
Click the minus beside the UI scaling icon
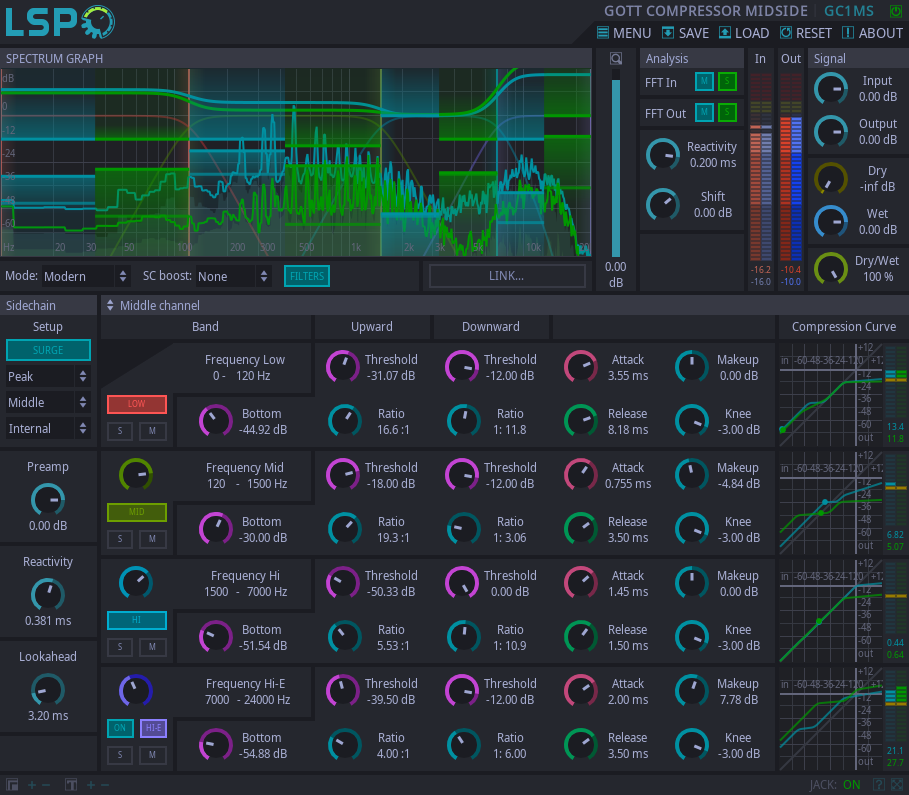(x=46, y=785)
